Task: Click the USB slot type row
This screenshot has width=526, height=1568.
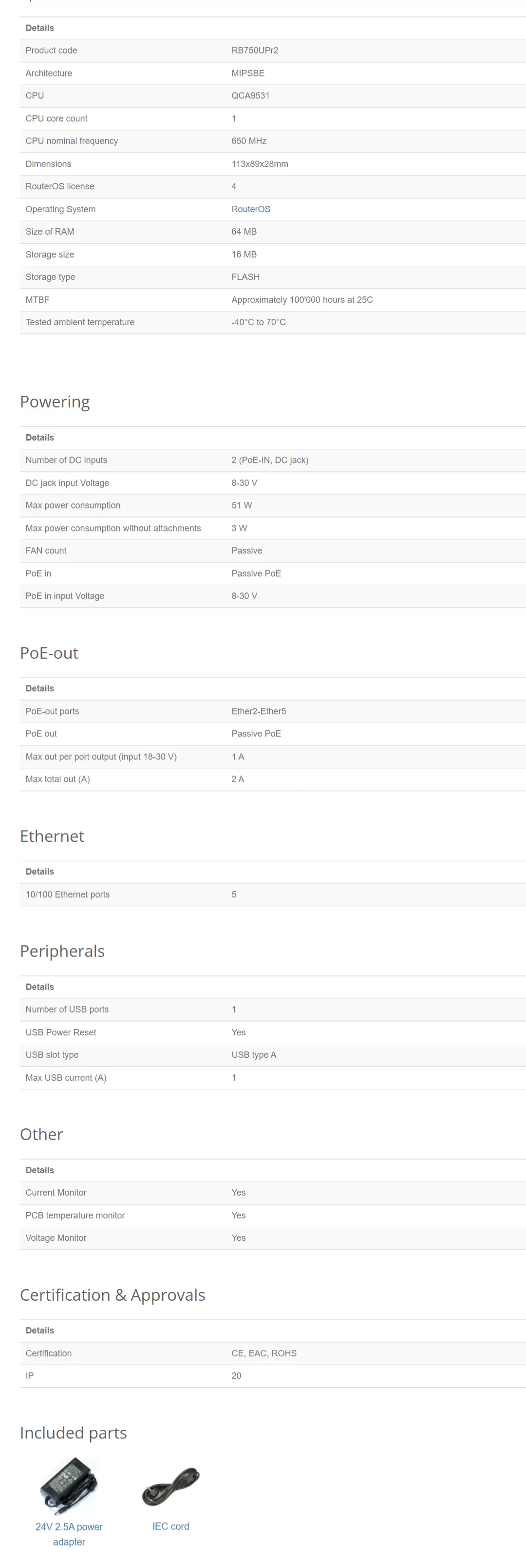Action: click(x=273, y=1055)
